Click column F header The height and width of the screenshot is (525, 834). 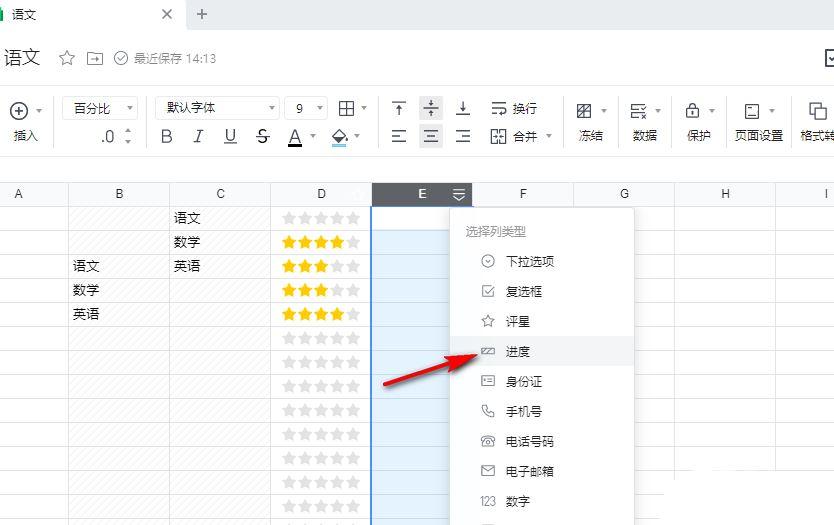tap(523, 194)
